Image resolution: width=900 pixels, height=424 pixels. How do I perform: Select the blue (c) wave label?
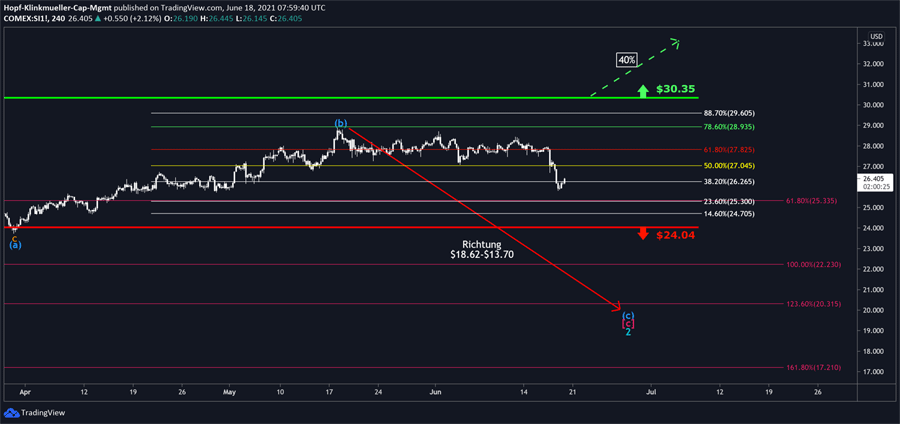click(x=627, y=315)
